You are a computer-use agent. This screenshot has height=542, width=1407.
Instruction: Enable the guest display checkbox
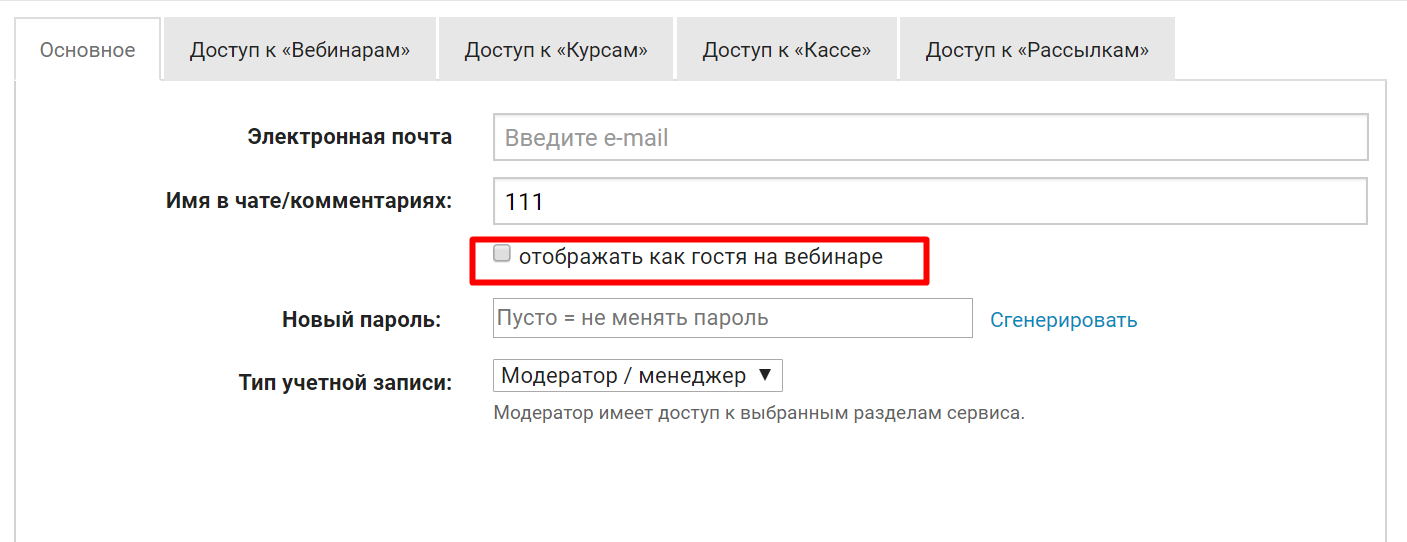[502, 254]
